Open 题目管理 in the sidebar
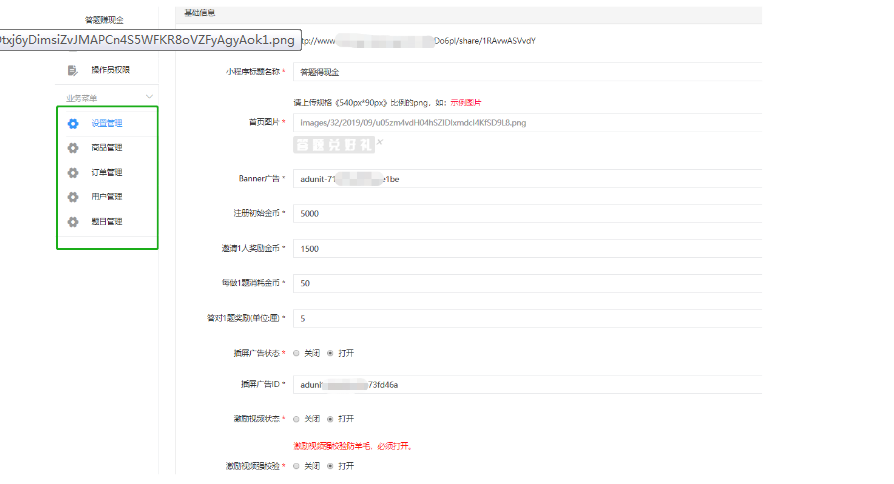The image size is (894, 484). (x=107, y=221)
